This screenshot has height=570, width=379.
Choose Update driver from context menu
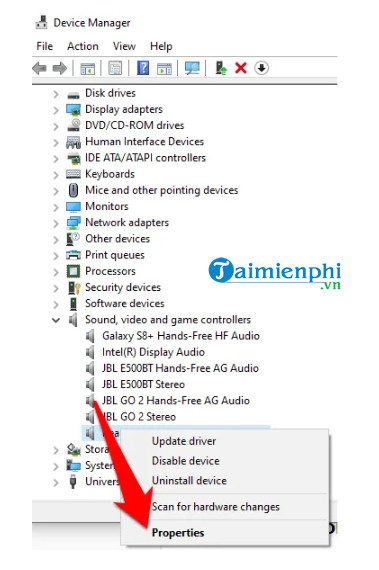tap(184, 441)
